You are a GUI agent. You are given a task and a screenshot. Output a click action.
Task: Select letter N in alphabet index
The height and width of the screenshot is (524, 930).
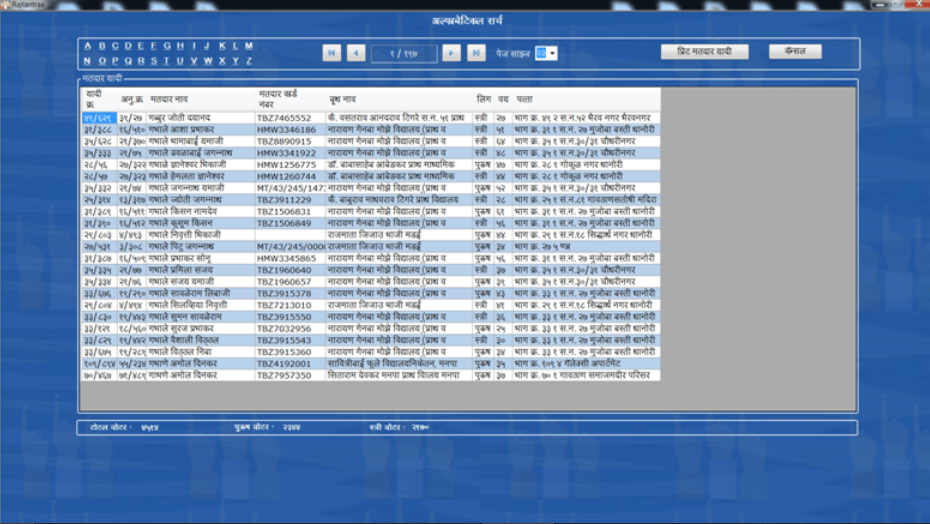click(88, 61)
